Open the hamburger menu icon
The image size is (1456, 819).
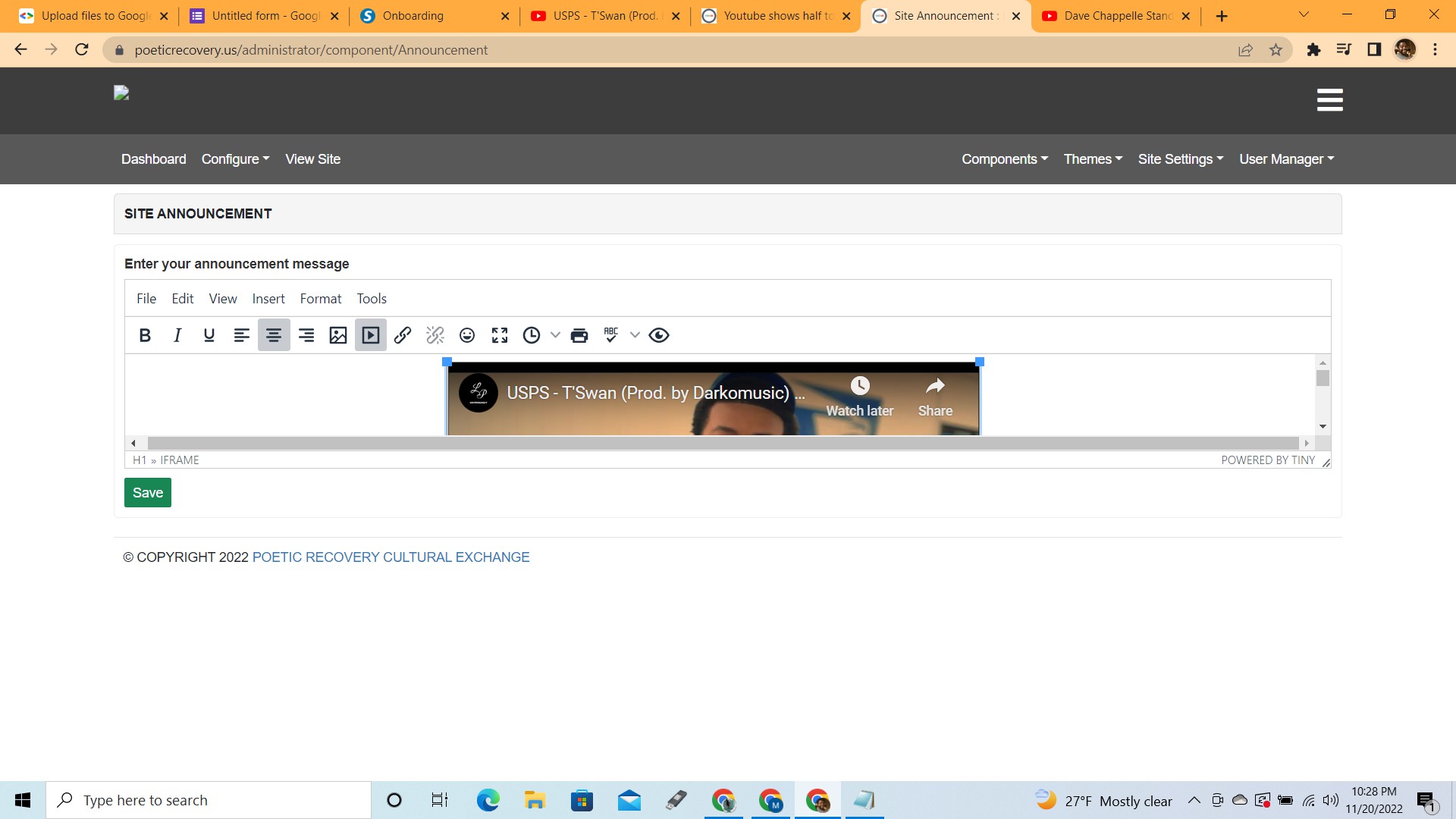tap(1329, 100)
